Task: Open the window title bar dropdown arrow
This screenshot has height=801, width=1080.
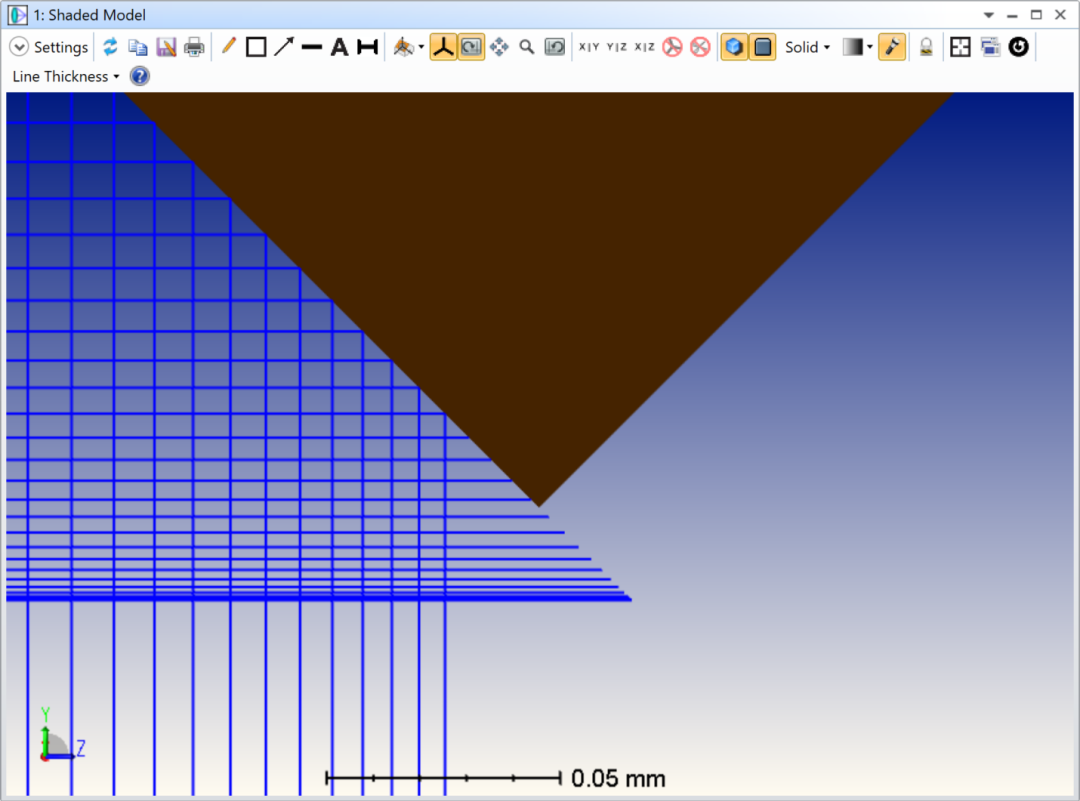Action: click(x=989, y=15)
